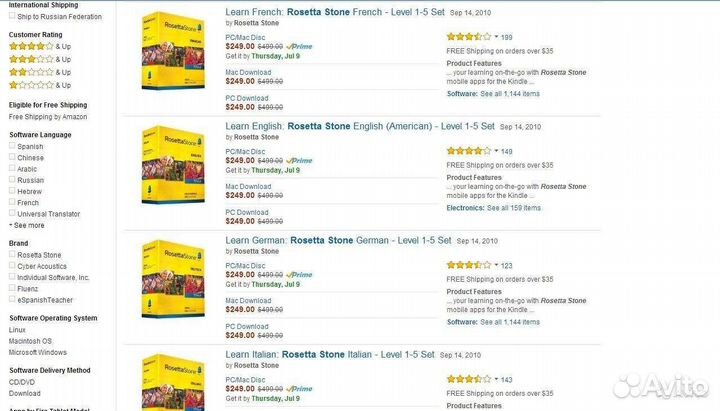Enable the Ship to Russian Federation checkbox

(x=12, y=17)
